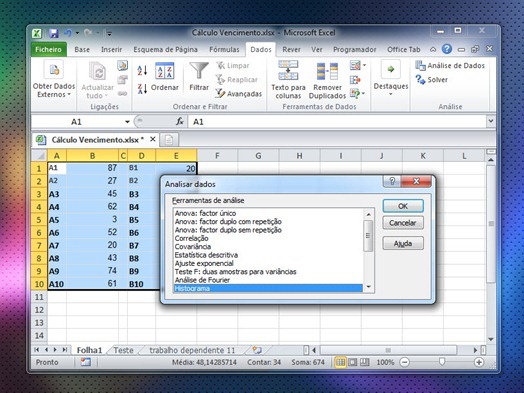Screen dimensions: 524x393
Task: Click the insert worksheet icon after sheet tabs
Action: point(257,350)
